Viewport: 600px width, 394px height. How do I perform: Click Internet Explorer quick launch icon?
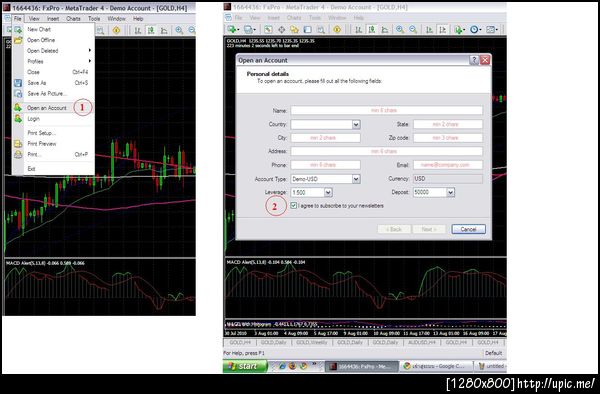click(282, 366)
